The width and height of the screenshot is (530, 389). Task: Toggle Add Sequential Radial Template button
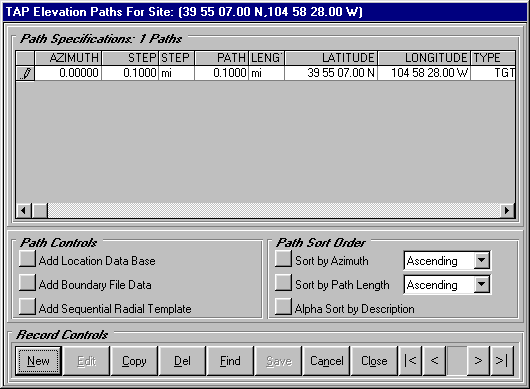27,307
